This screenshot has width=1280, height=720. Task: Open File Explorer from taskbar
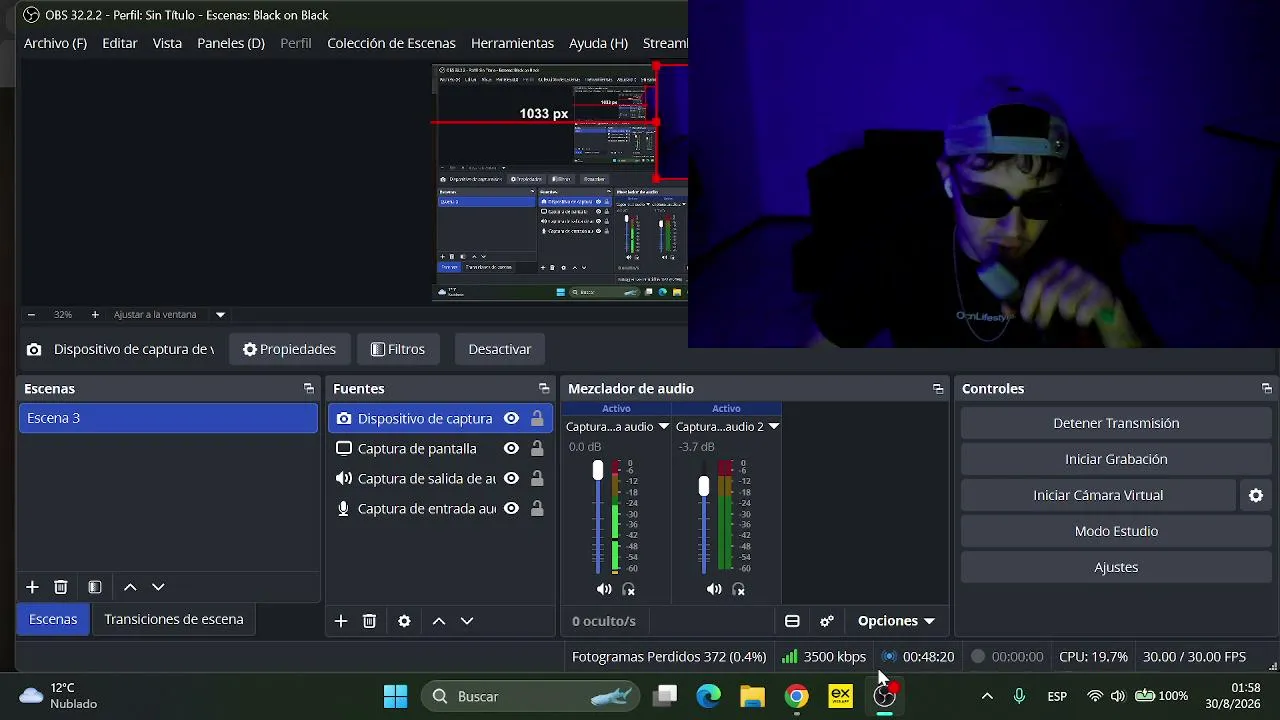coord(752,696)
